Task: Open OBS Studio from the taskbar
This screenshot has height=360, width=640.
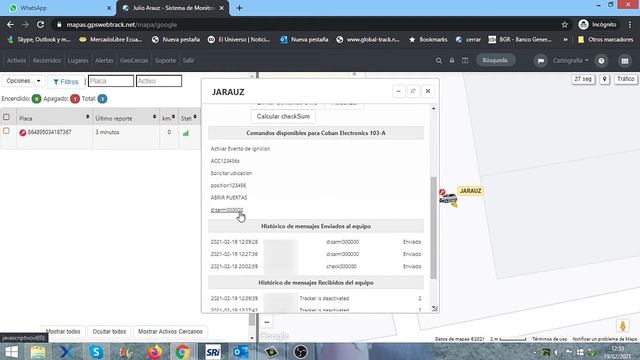Action: (300, 351)
